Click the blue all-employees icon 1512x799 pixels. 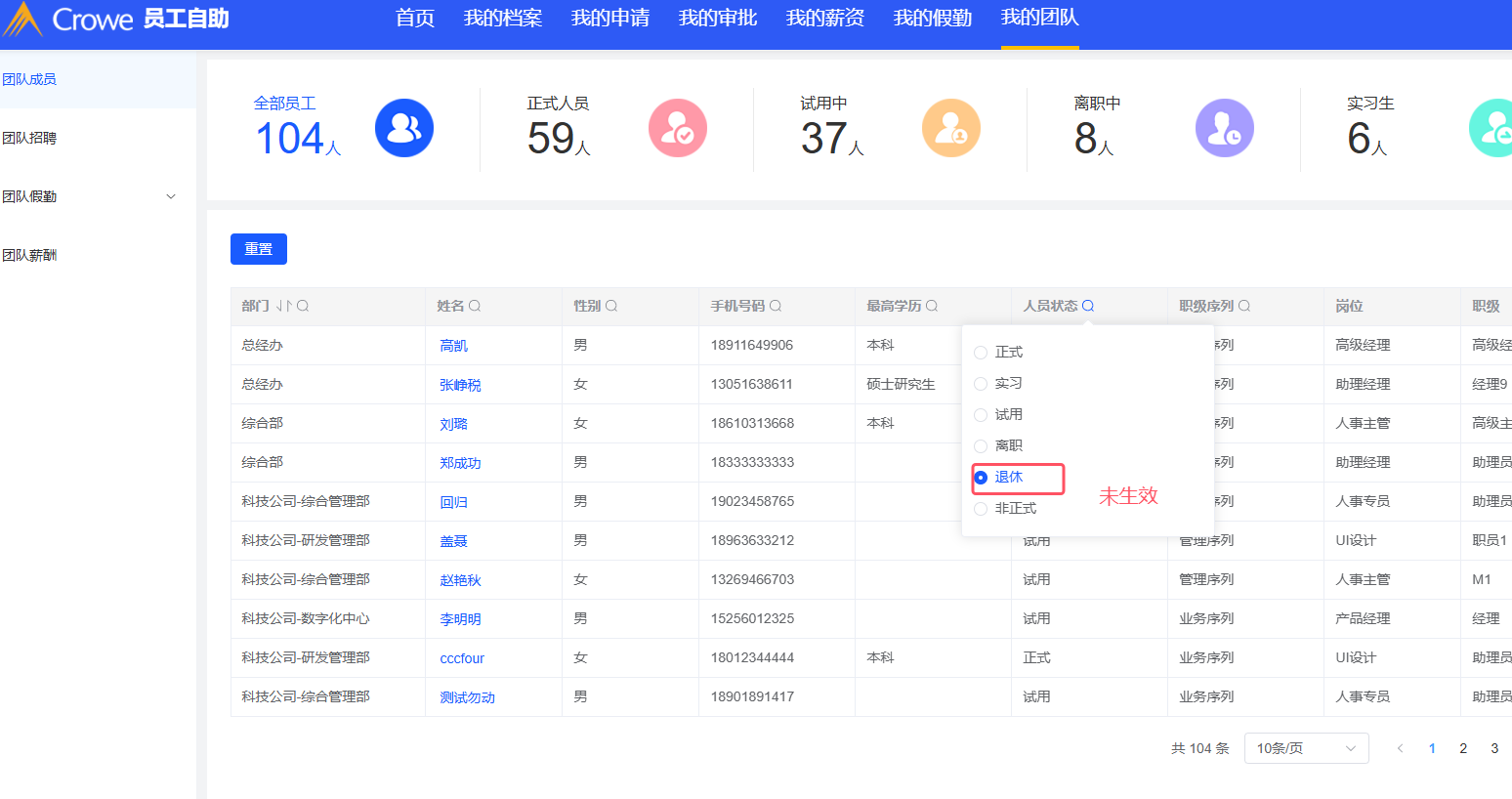(x=404, y=128)
